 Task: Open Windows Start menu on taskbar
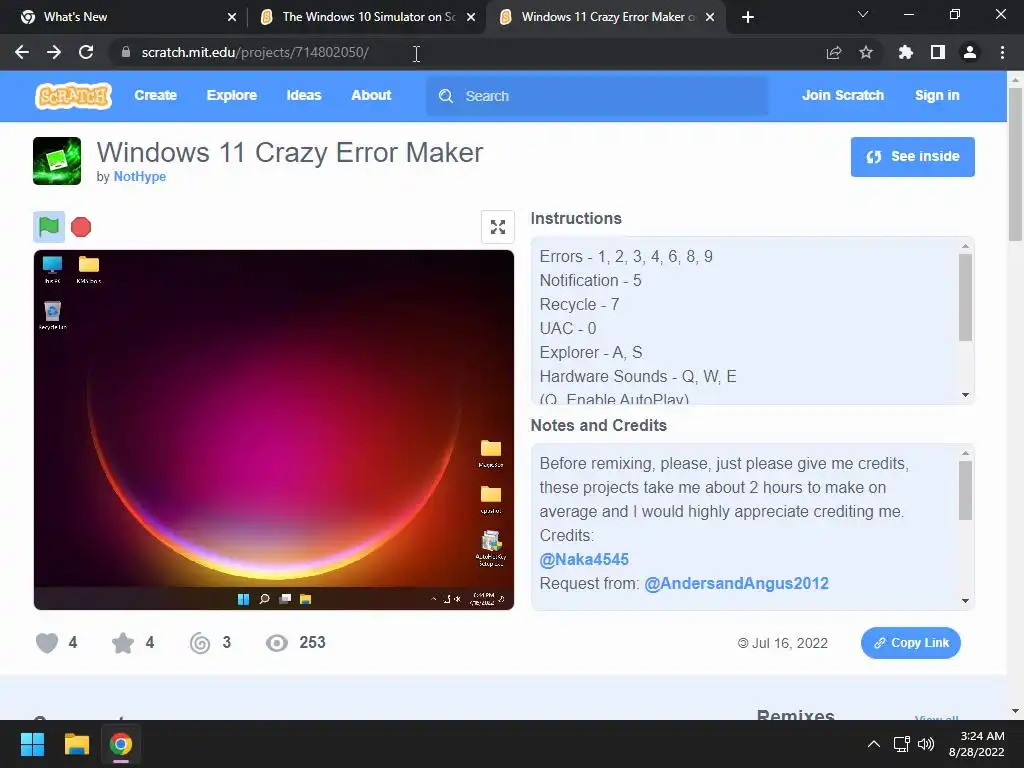[x=32, y=744]
